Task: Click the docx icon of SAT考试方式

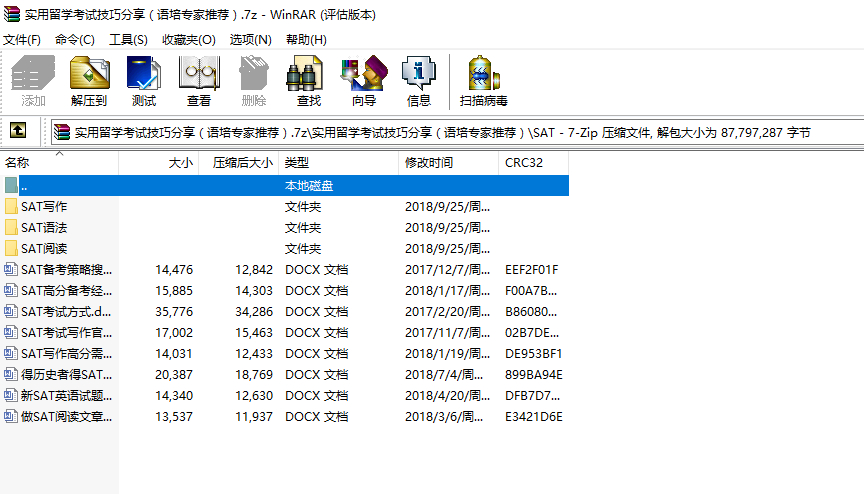Action: click(11, 311)
